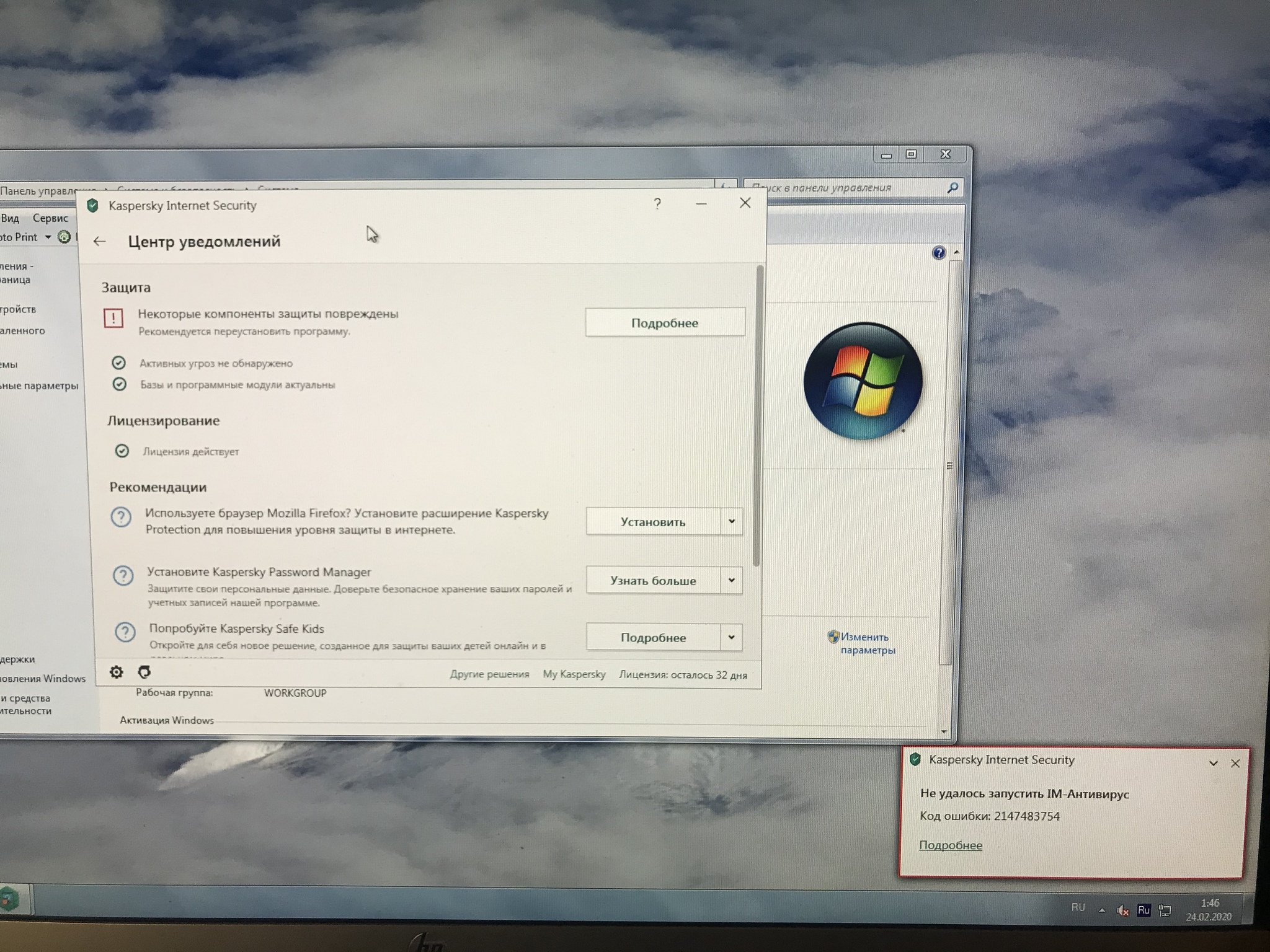Expand the dropdown next to Safe Kids Подробнее
Screen dimensions: 1270x952
pyautogui.click(x=732, y=637)
